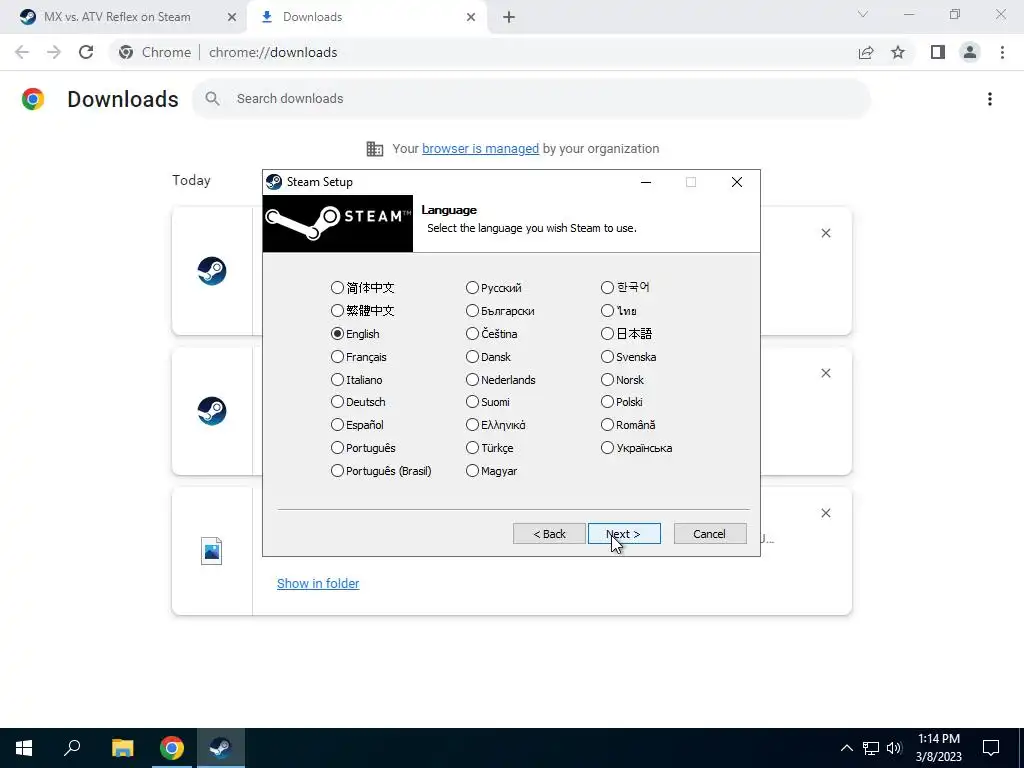Viewport: 1024px width, 768px height.
Task: Choose Polski as Steam language
Action: coord(607,402)
